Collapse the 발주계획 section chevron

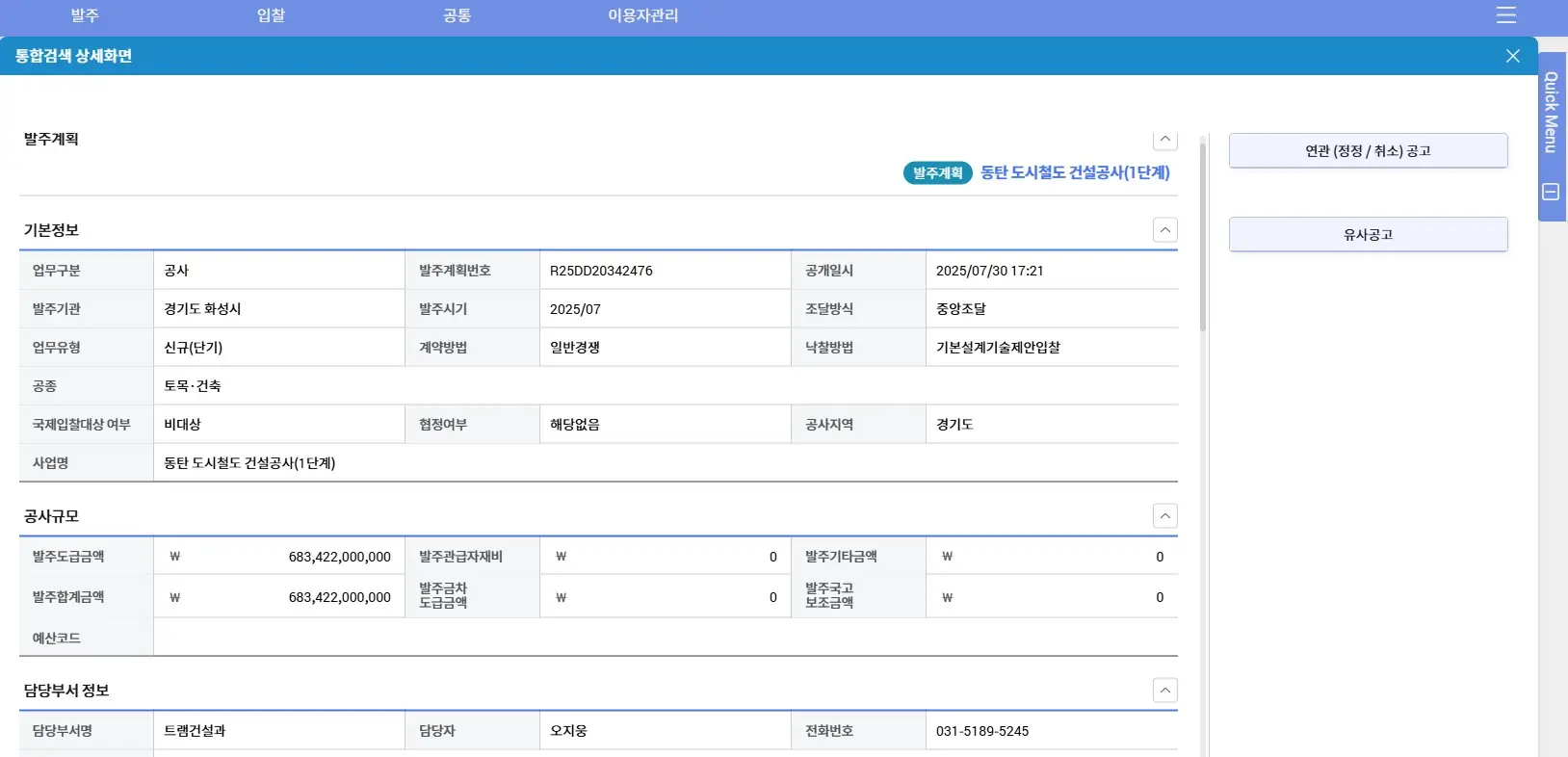pos(1165,140)
